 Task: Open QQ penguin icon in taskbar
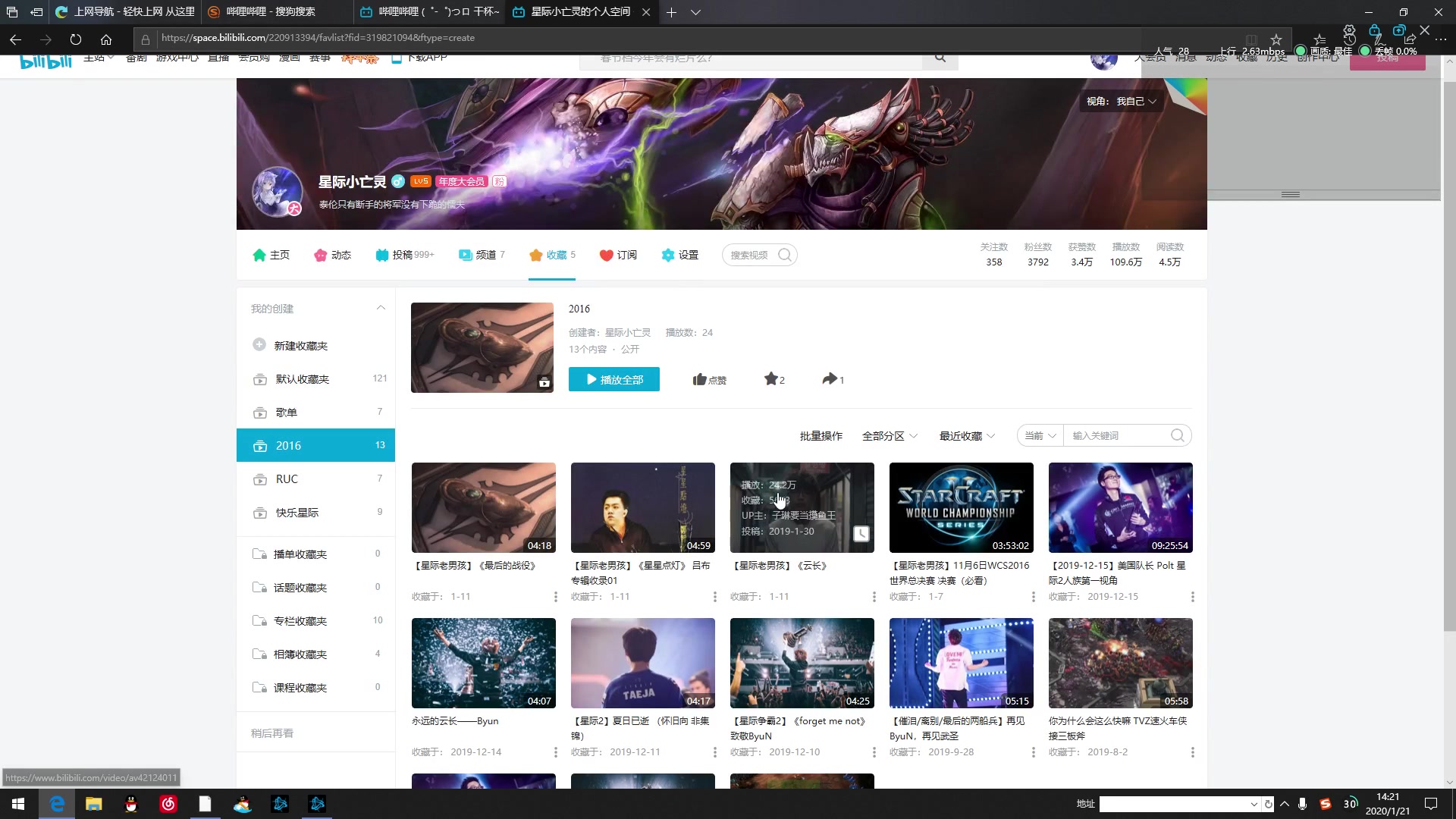tap(130, 804)
